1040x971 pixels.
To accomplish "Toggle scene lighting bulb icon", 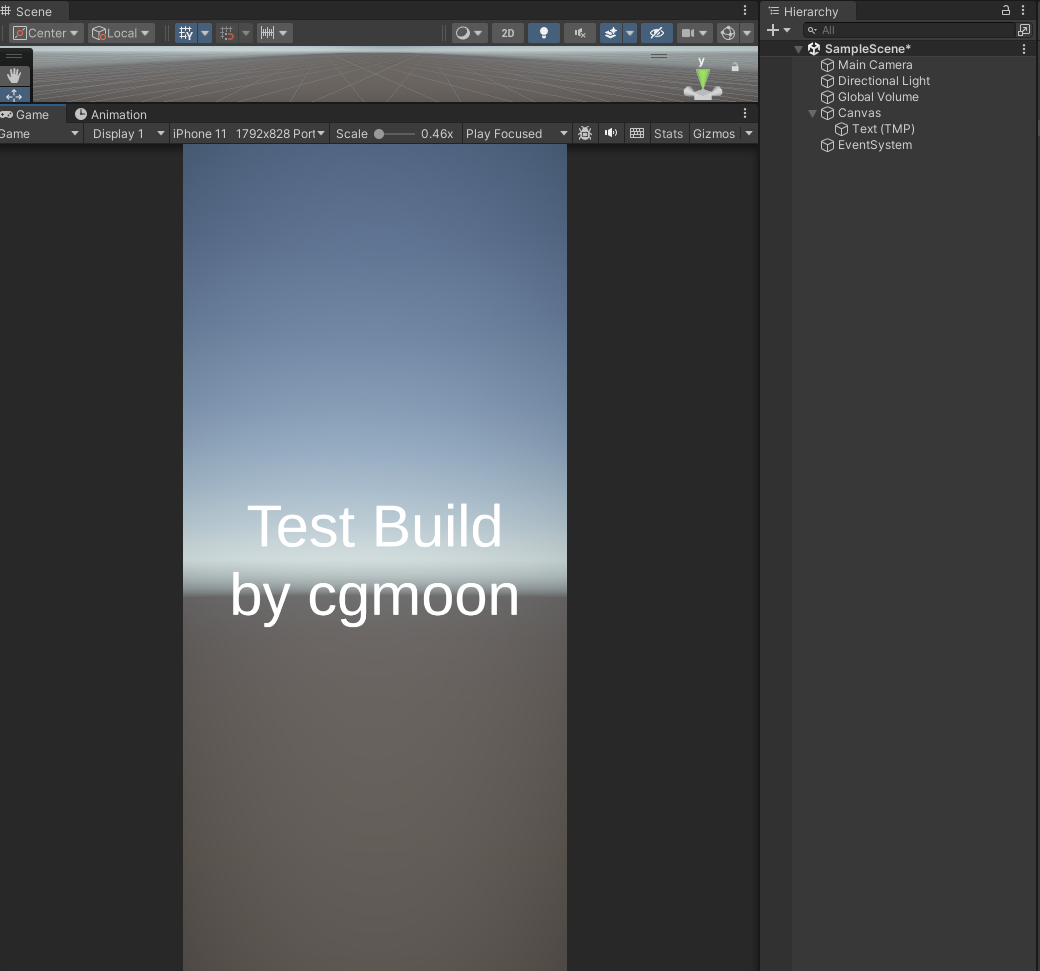I will tap(544, 33).
